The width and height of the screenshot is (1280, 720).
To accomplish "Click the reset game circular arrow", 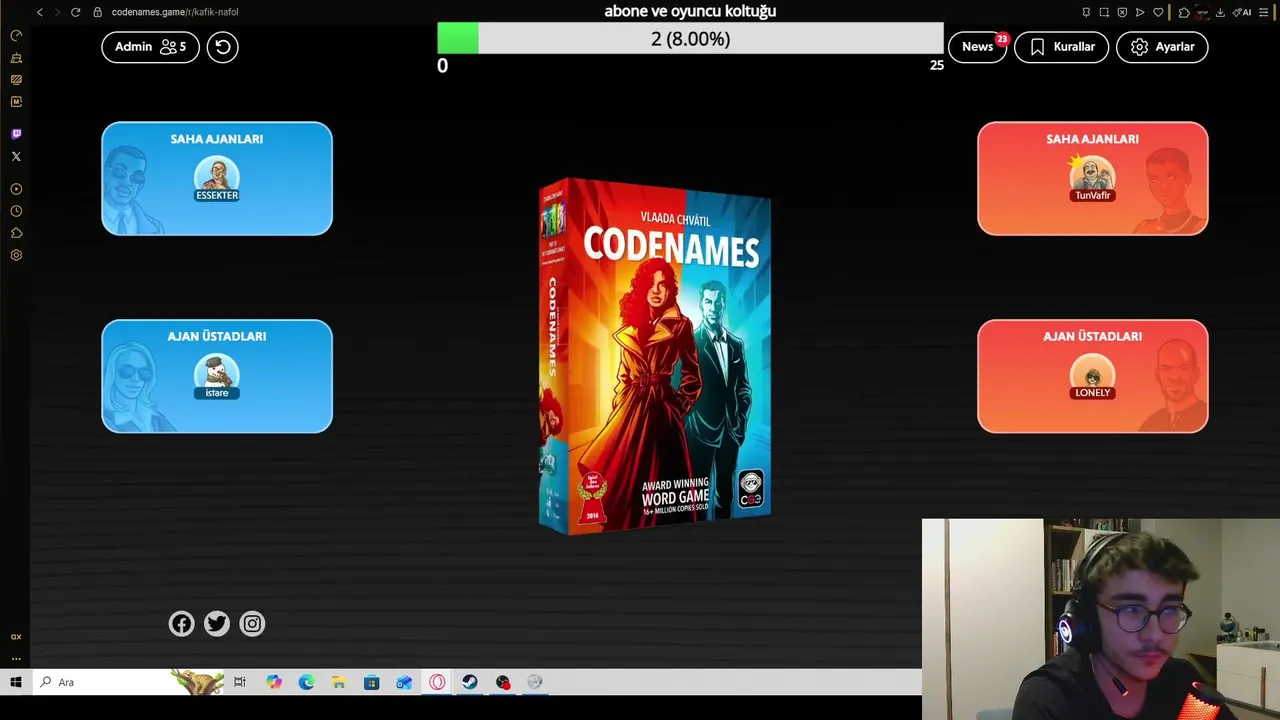I will click(x=222, y=47).
